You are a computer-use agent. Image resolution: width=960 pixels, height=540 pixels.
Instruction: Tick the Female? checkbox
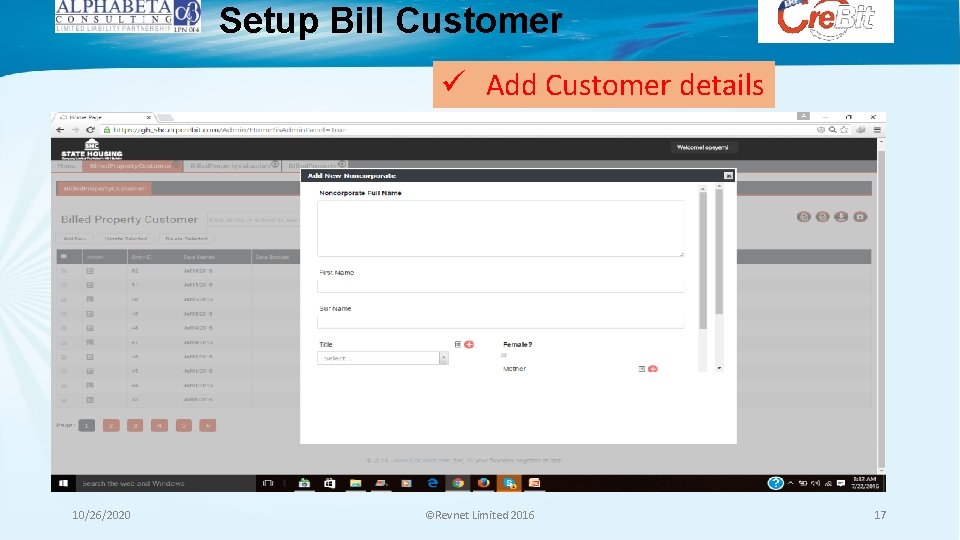[504, 355]
